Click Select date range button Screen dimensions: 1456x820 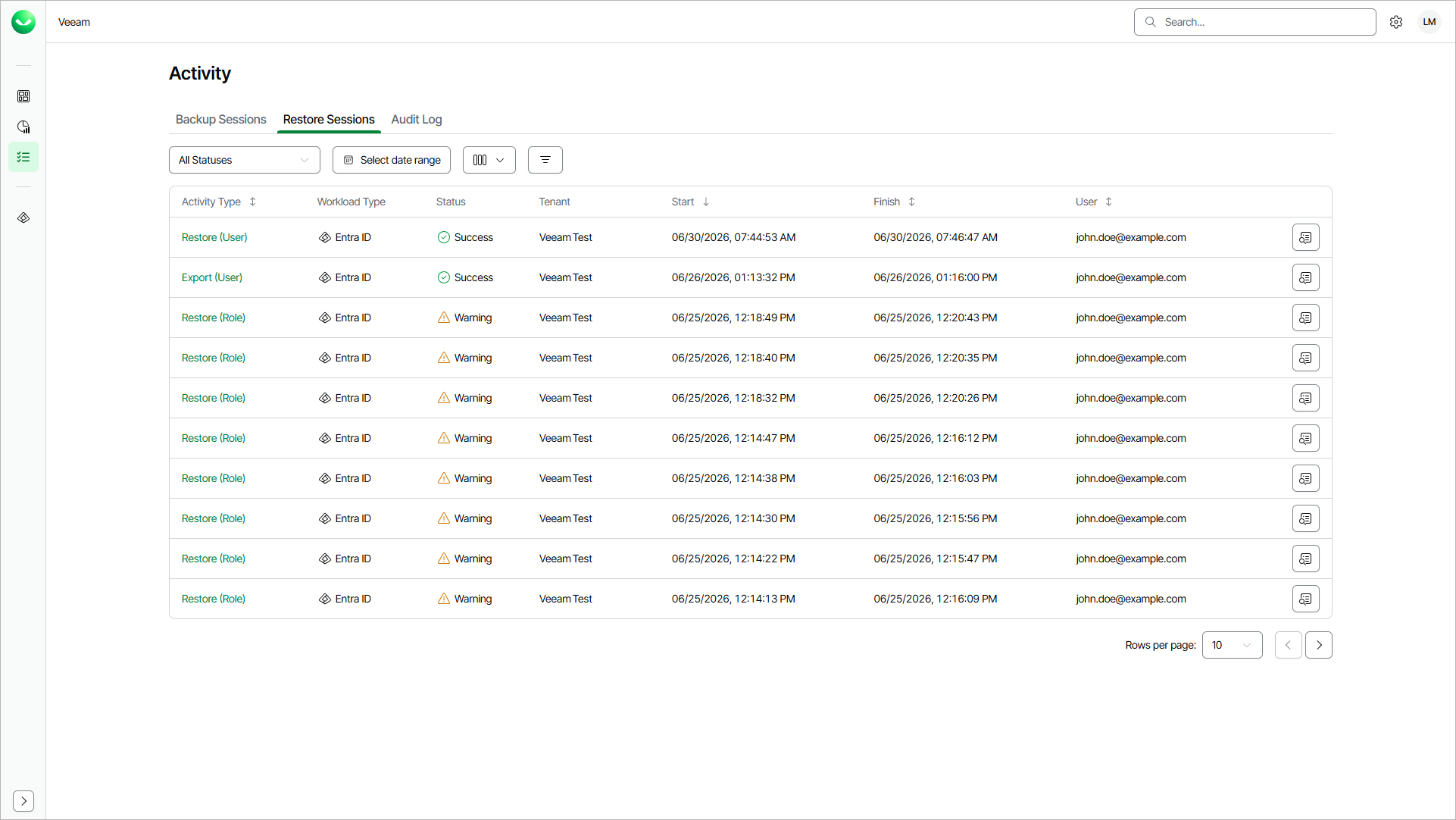(392, 160)
